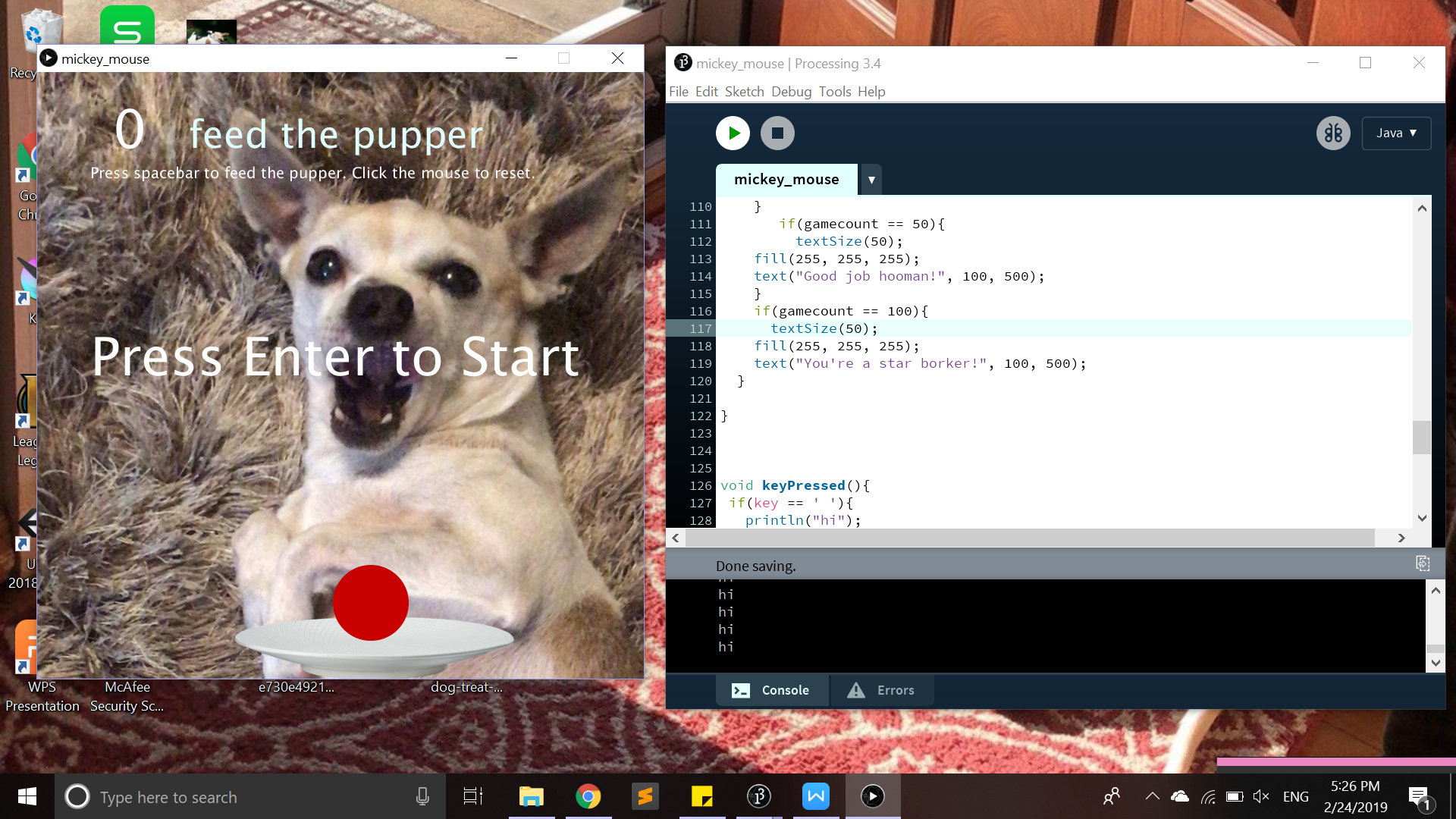Stop the sketch using the Stop button
The width and height of the screenshot is (1456, 819).
(x=777, y=133)
